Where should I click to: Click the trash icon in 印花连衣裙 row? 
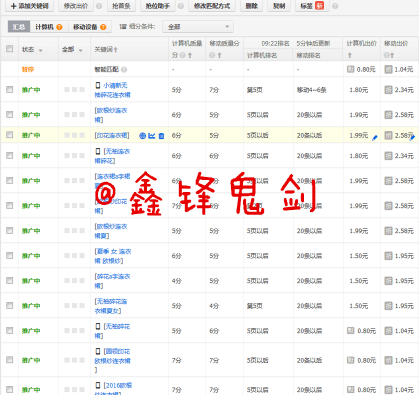pos(161,136)
